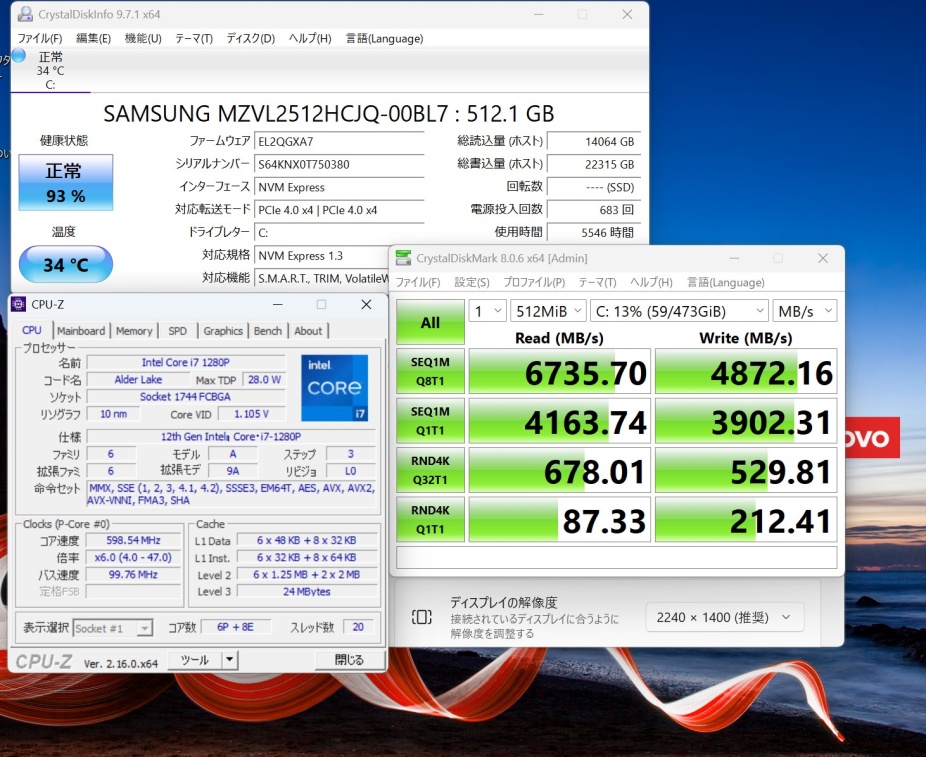The image size is (926, 757).
Task: Click total host reads value 14064 GB
Action: click(594, 142)
